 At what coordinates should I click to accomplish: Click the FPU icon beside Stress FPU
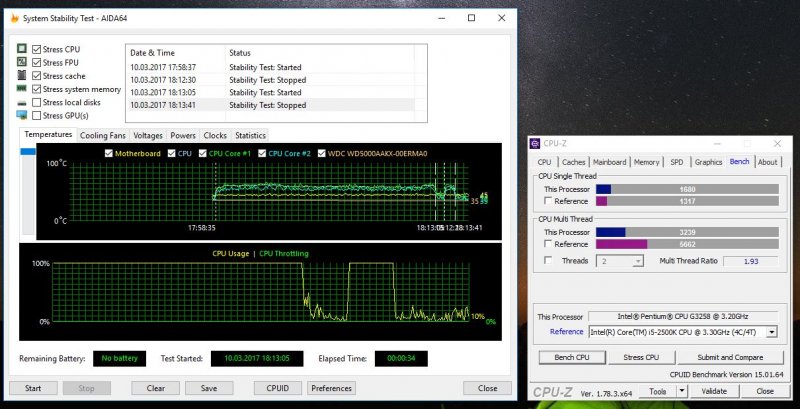click(x=21, y=62)
